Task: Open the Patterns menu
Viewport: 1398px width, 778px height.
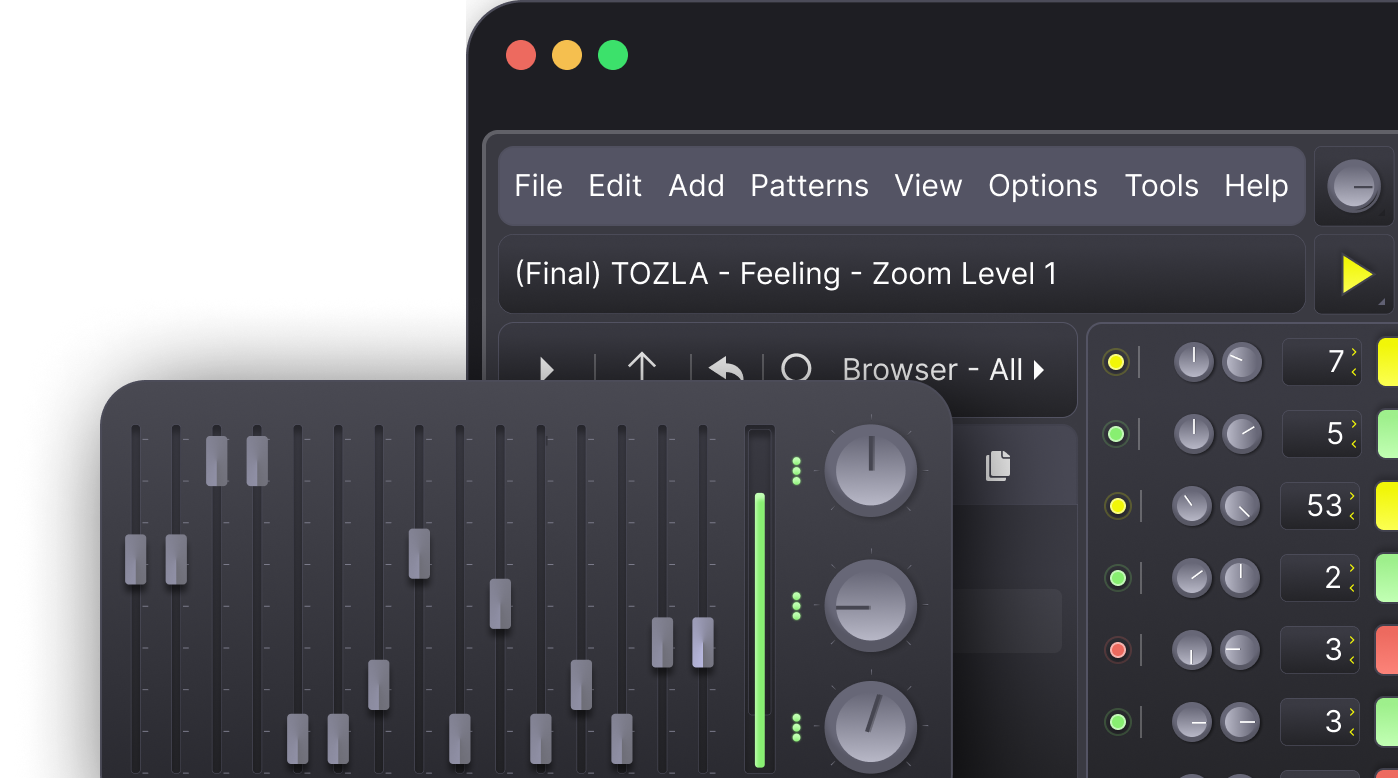Action: point(809,186)
